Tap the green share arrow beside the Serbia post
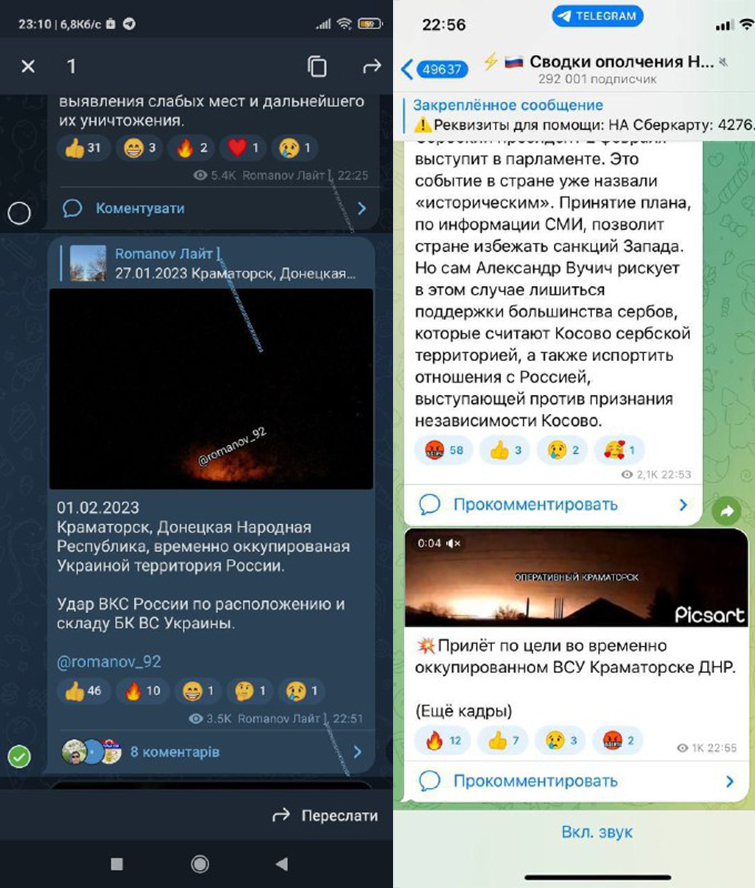 tap(727, 511)
